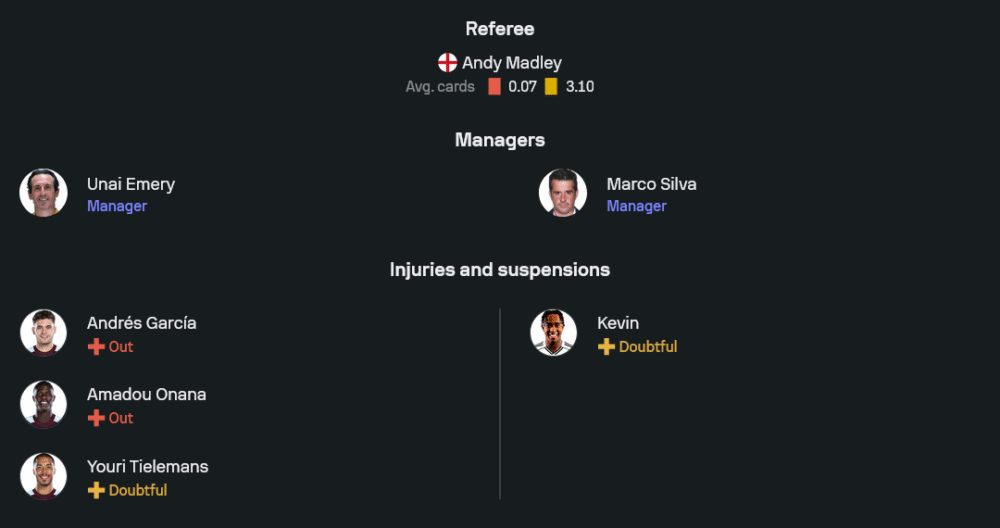Open referee Andy Madley's page
The width and height of the screenshot is (1000, 528).
point(511,63)
